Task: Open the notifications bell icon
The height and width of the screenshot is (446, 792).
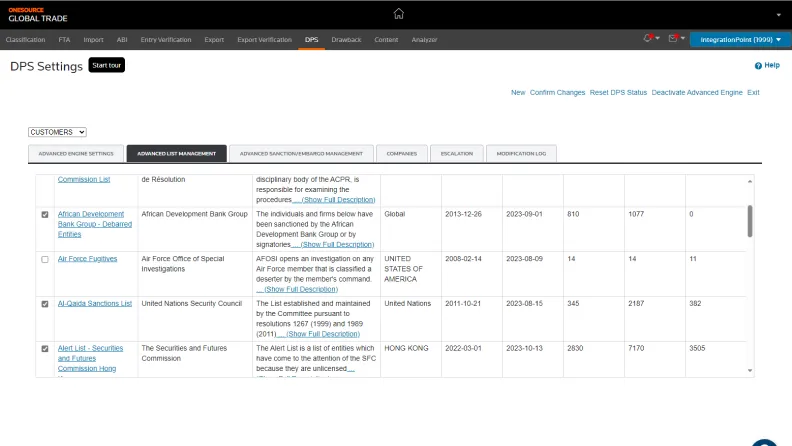Action: point(648,39)
